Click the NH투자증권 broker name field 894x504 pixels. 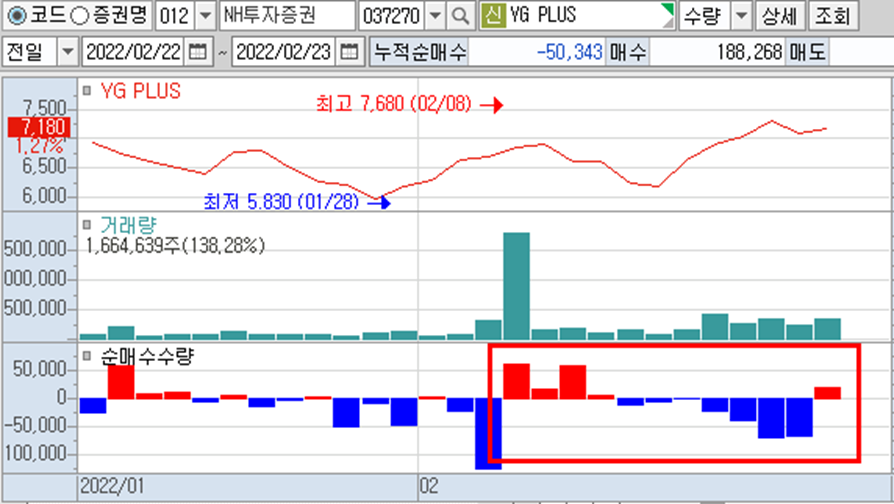[x=287, y=15]
